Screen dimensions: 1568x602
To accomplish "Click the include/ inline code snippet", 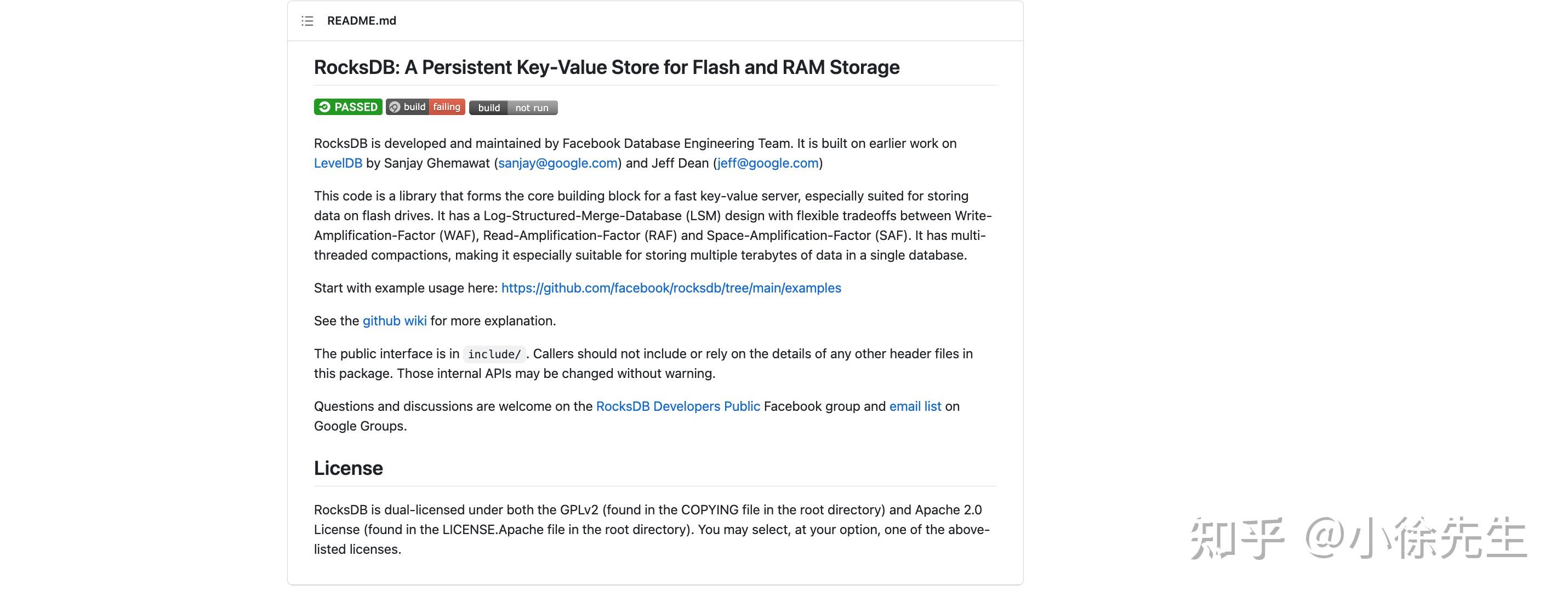I will [494, 354].
